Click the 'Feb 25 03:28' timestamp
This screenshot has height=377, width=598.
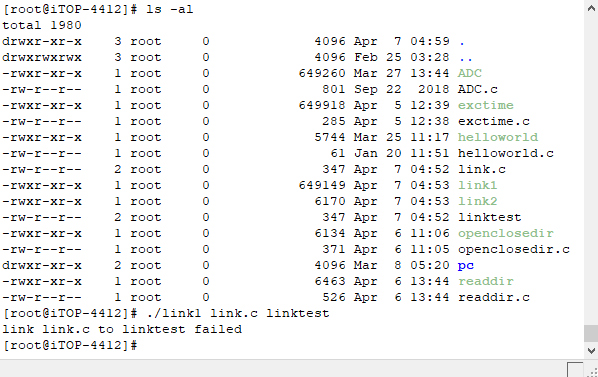tap(402, 57)
